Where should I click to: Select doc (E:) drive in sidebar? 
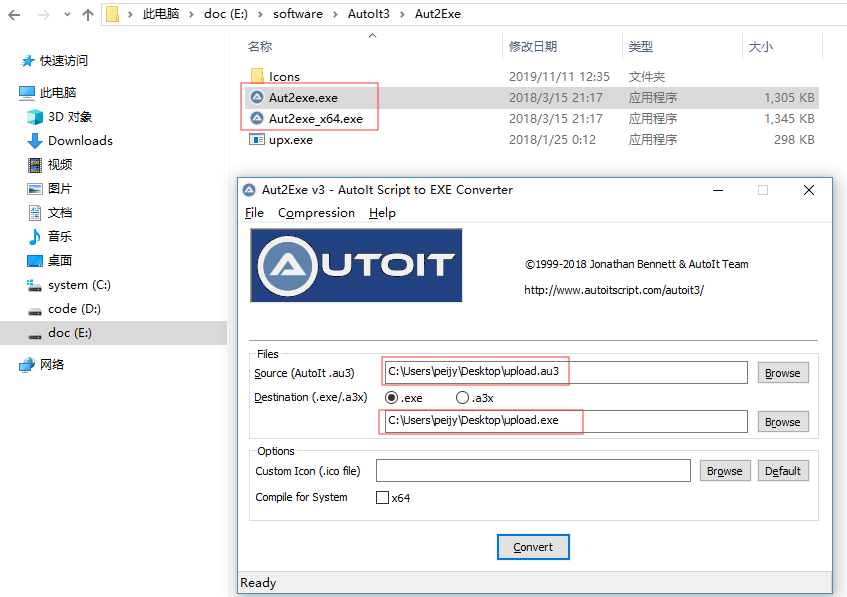(113, 333)
